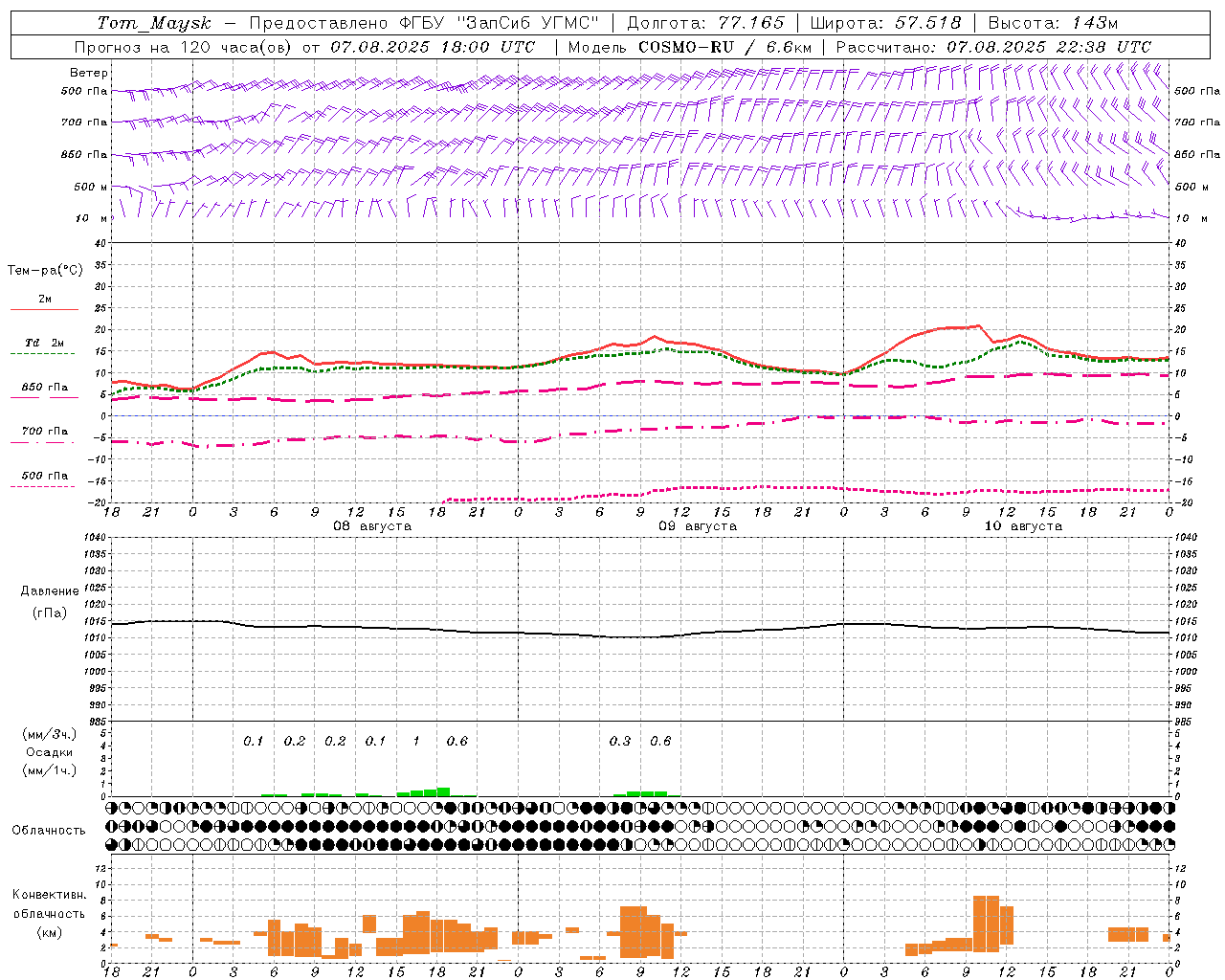This screenshot has height=980, width=1225.
Task: Select the Конвективн. convective cloud label
Action: [50, 895]
